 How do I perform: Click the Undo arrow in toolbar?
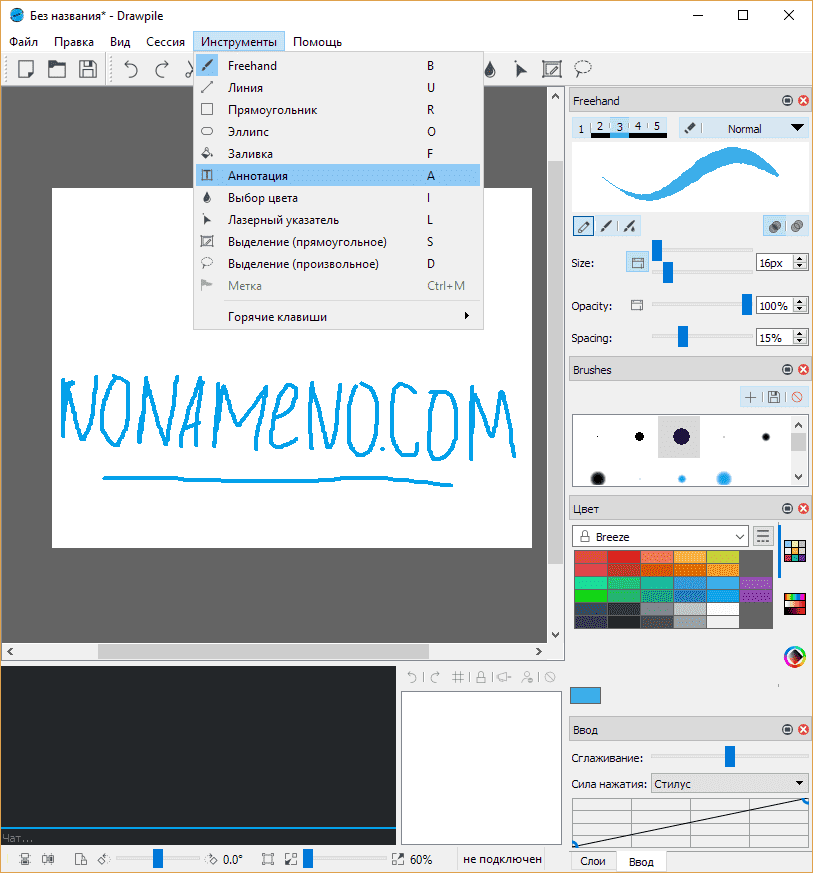tap(131, 69)
